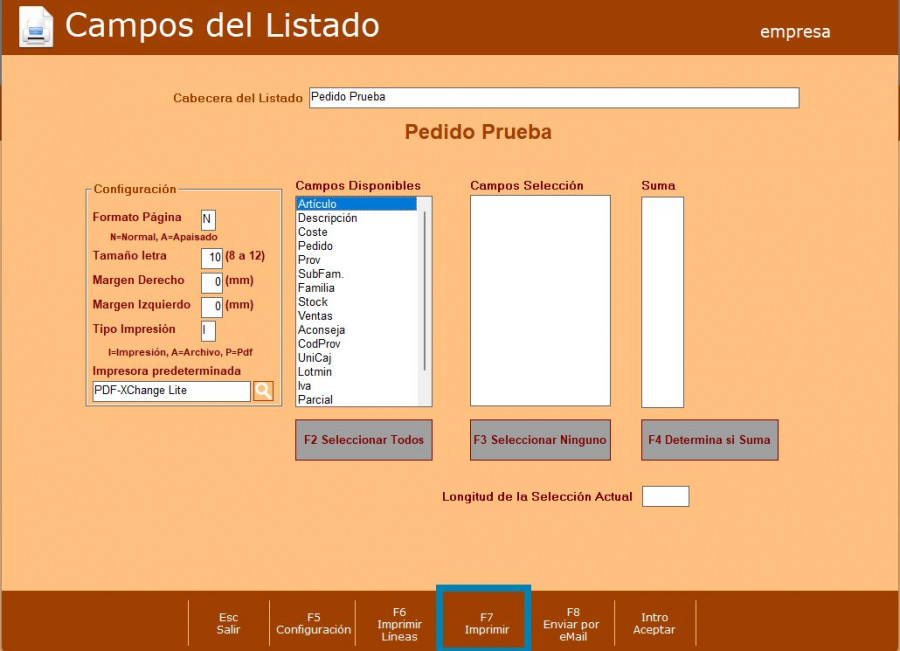Click the Tamaño letra field
This screenshot has width=900, height=651.
(x=212, y=258)
